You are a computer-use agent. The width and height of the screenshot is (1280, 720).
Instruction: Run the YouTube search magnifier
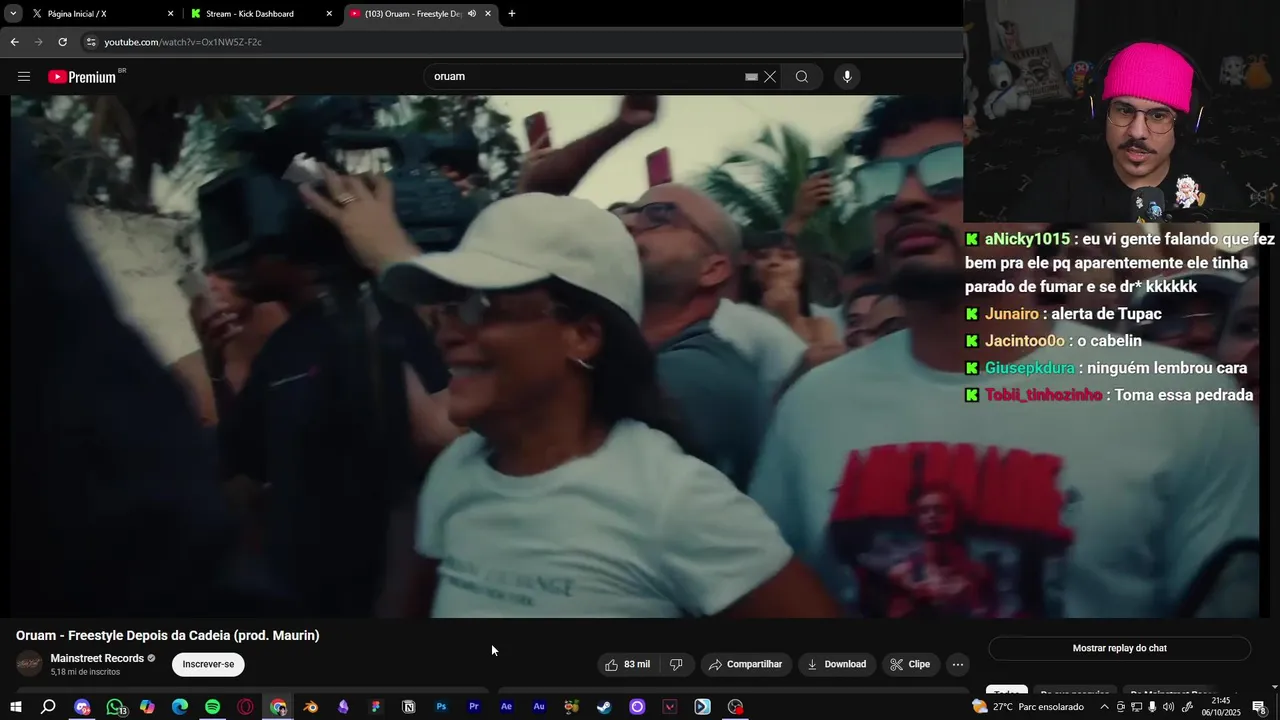click(802, 77)
